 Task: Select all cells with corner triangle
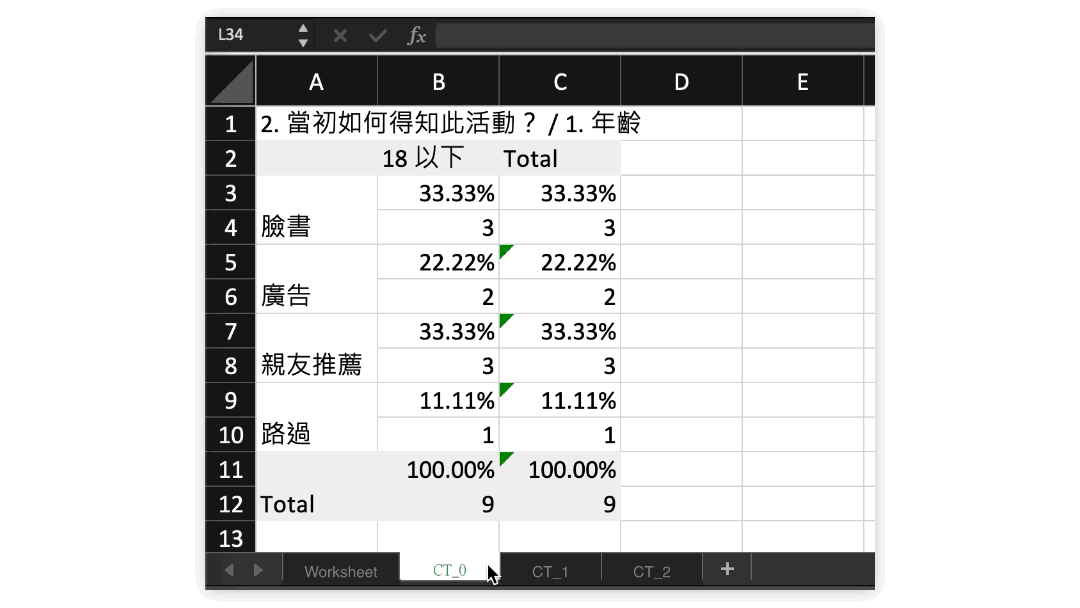231,81
